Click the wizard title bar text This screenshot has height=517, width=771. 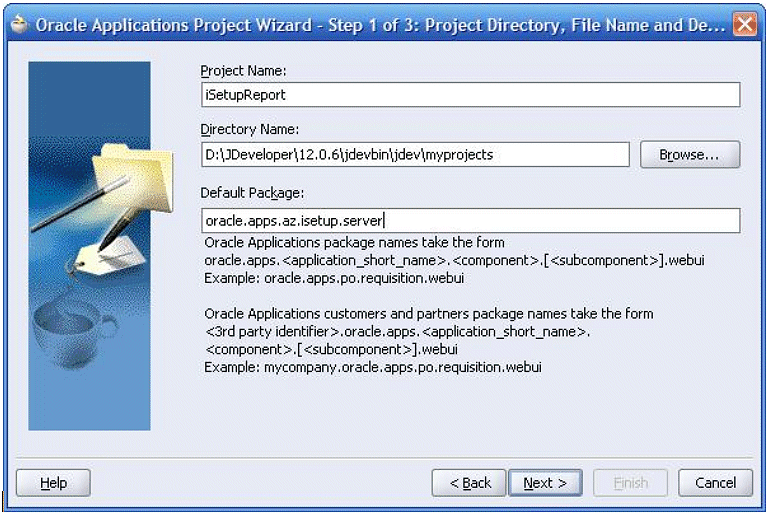click(380, 25)
